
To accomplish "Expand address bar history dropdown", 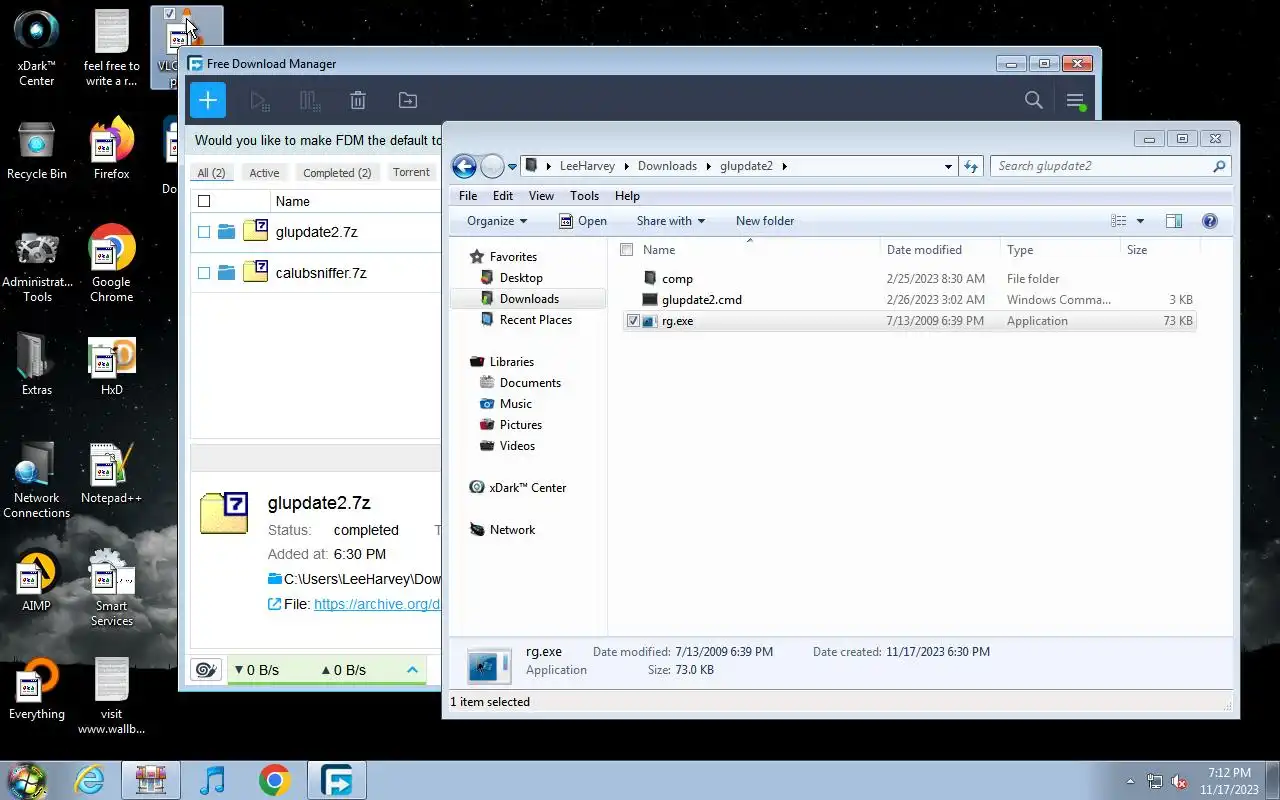I will coord(948,166).
